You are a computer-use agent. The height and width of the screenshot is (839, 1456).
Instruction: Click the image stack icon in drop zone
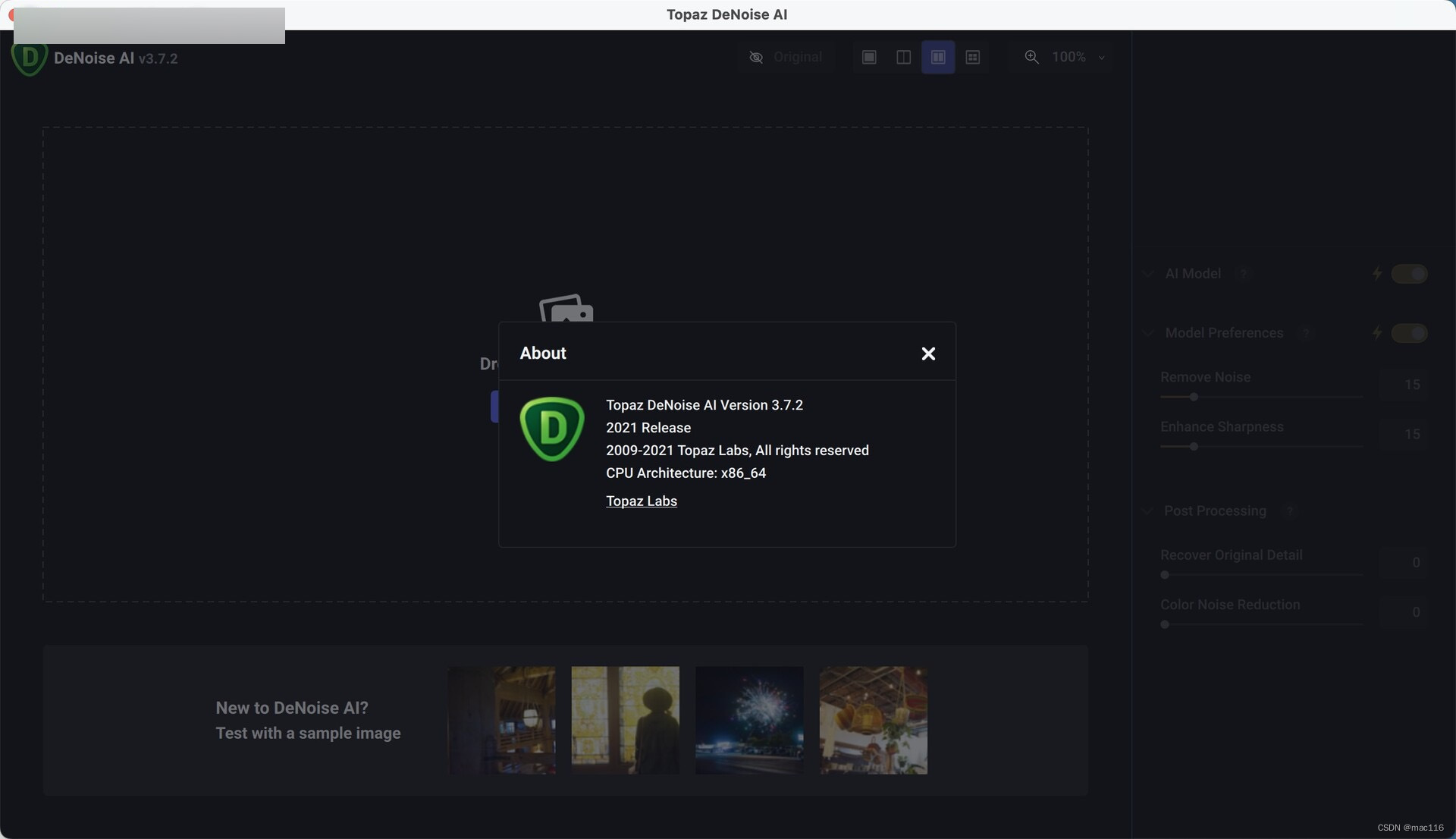click(566, 308)
